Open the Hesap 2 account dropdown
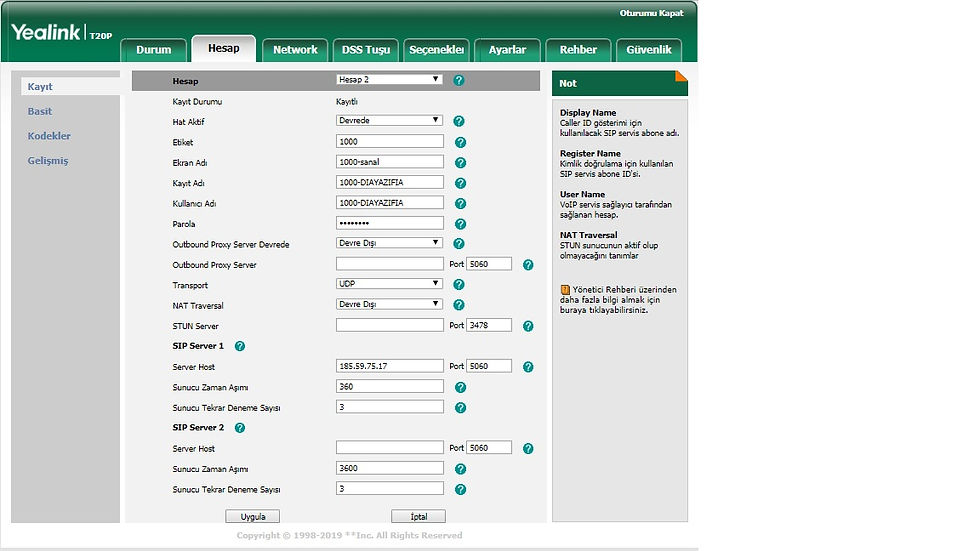980x551 pixels. [389, 79]
